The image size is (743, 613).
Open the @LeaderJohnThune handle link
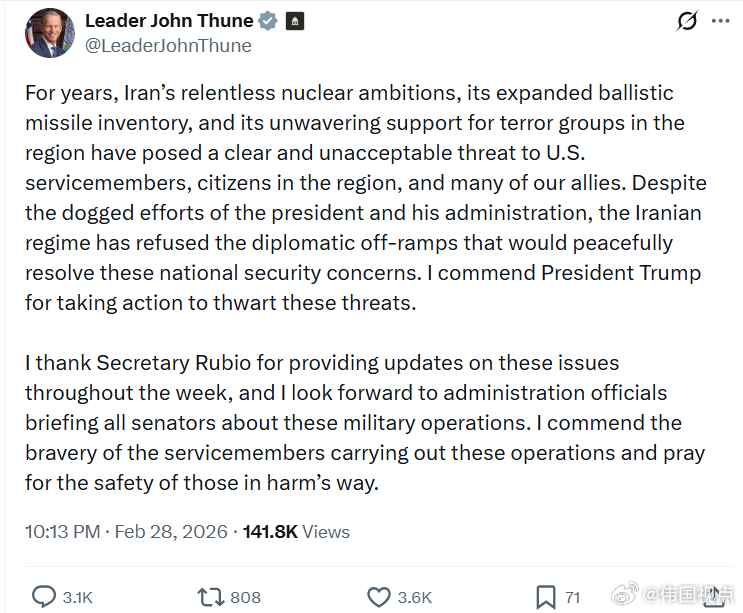(168, 45)
